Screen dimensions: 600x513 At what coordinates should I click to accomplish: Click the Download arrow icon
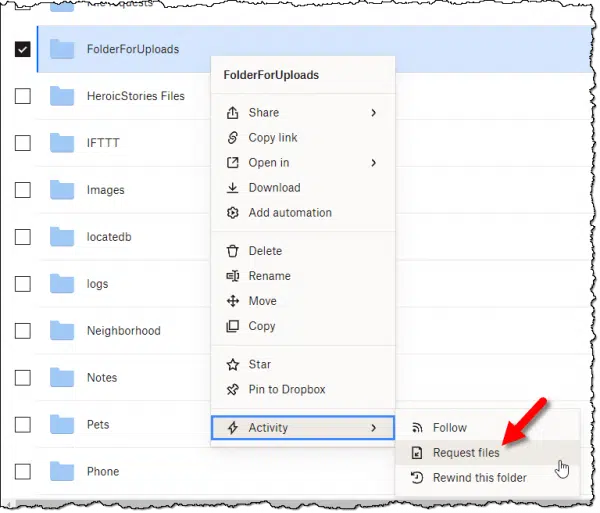pyautogui.click(x=233, y=188)
